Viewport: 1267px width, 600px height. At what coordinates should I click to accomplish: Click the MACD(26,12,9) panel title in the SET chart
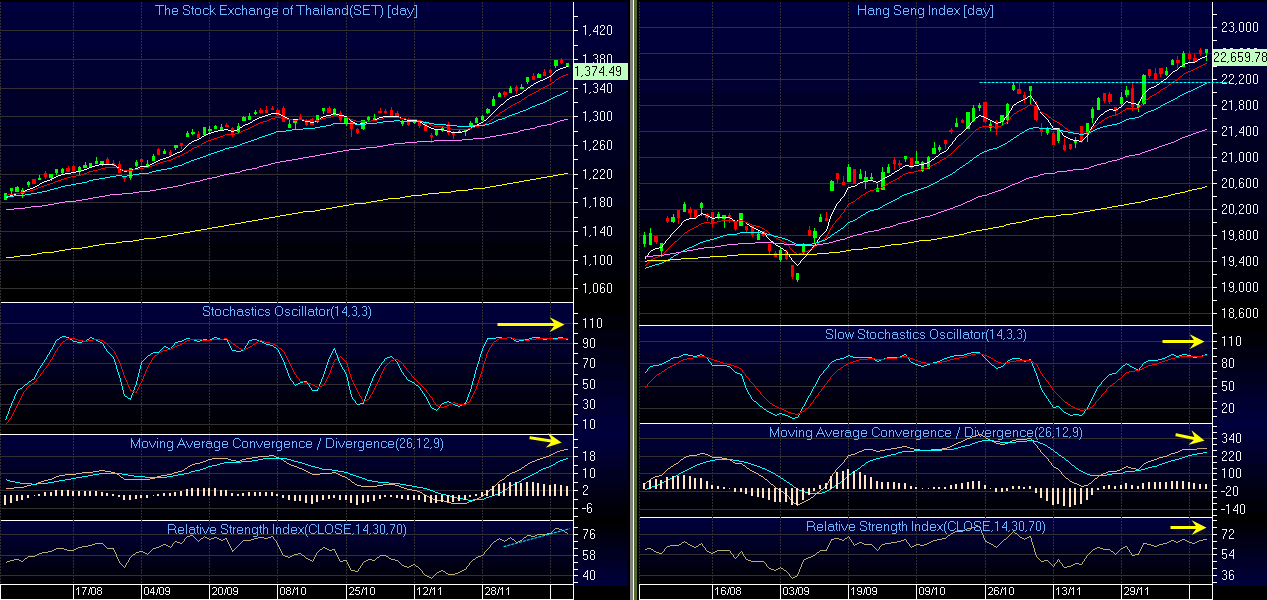pos(287,443)
